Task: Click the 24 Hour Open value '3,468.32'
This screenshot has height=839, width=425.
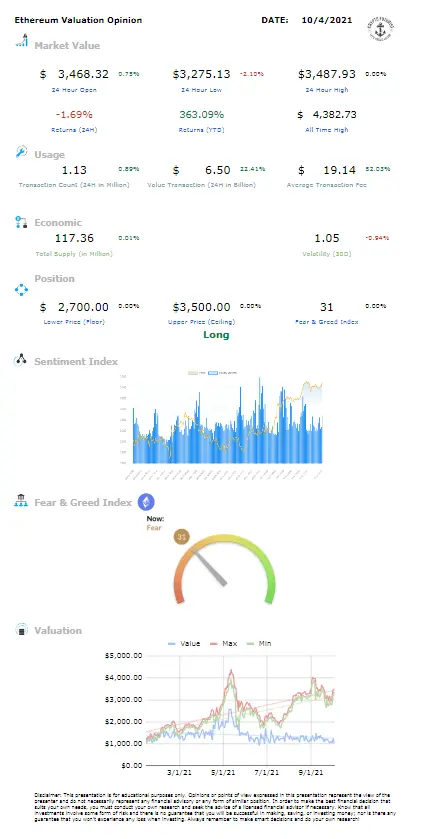Action: pyautogui.click(x=83, y=74)
